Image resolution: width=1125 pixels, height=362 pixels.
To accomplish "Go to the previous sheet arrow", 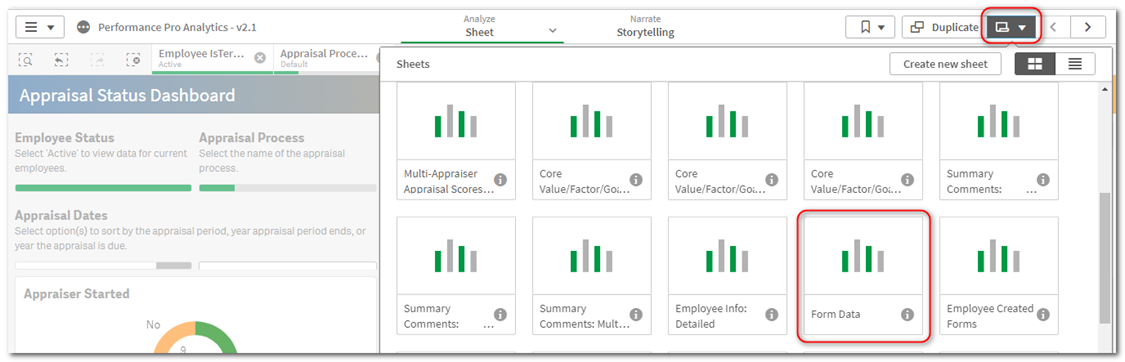I will [1053, 27].
